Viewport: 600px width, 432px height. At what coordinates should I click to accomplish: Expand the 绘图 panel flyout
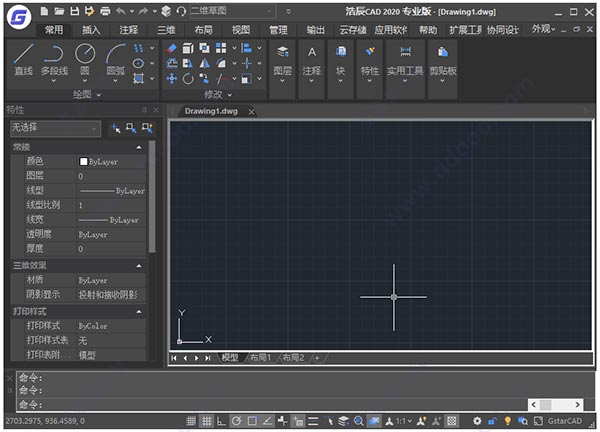point(87,94)
